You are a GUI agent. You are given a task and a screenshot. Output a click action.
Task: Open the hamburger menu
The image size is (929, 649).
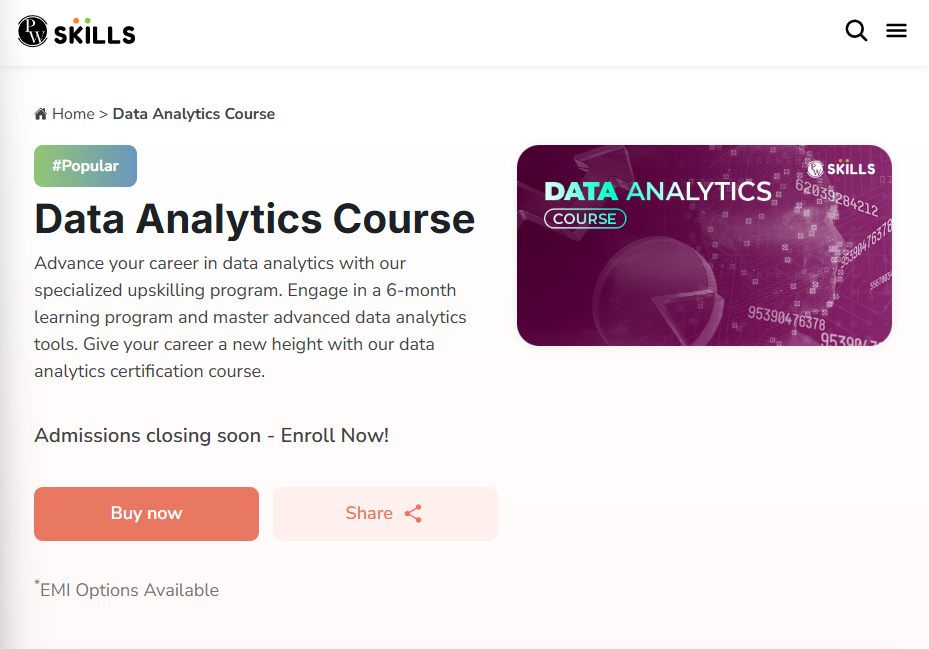tap(896, 31)
